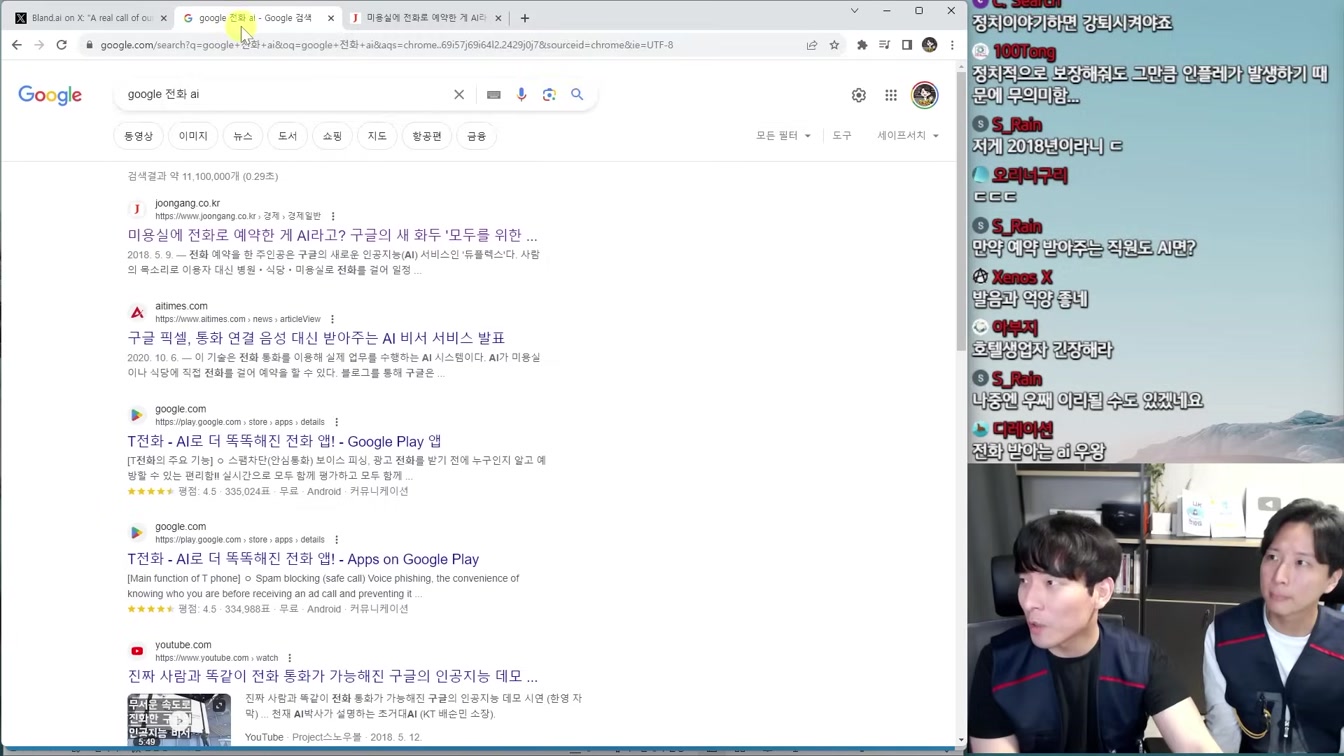1344x756 pixels.
Task: Play the YouTube video thumbnail
Action: 179,720
